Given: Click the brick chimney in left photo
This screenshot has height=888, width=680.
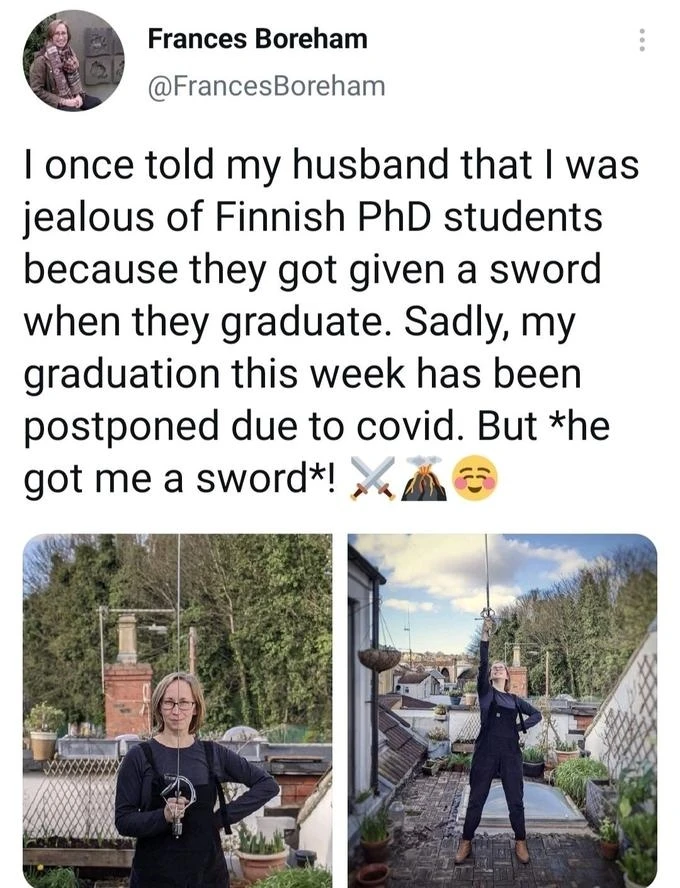Looking at the screenshot, I should coord(127,680).
